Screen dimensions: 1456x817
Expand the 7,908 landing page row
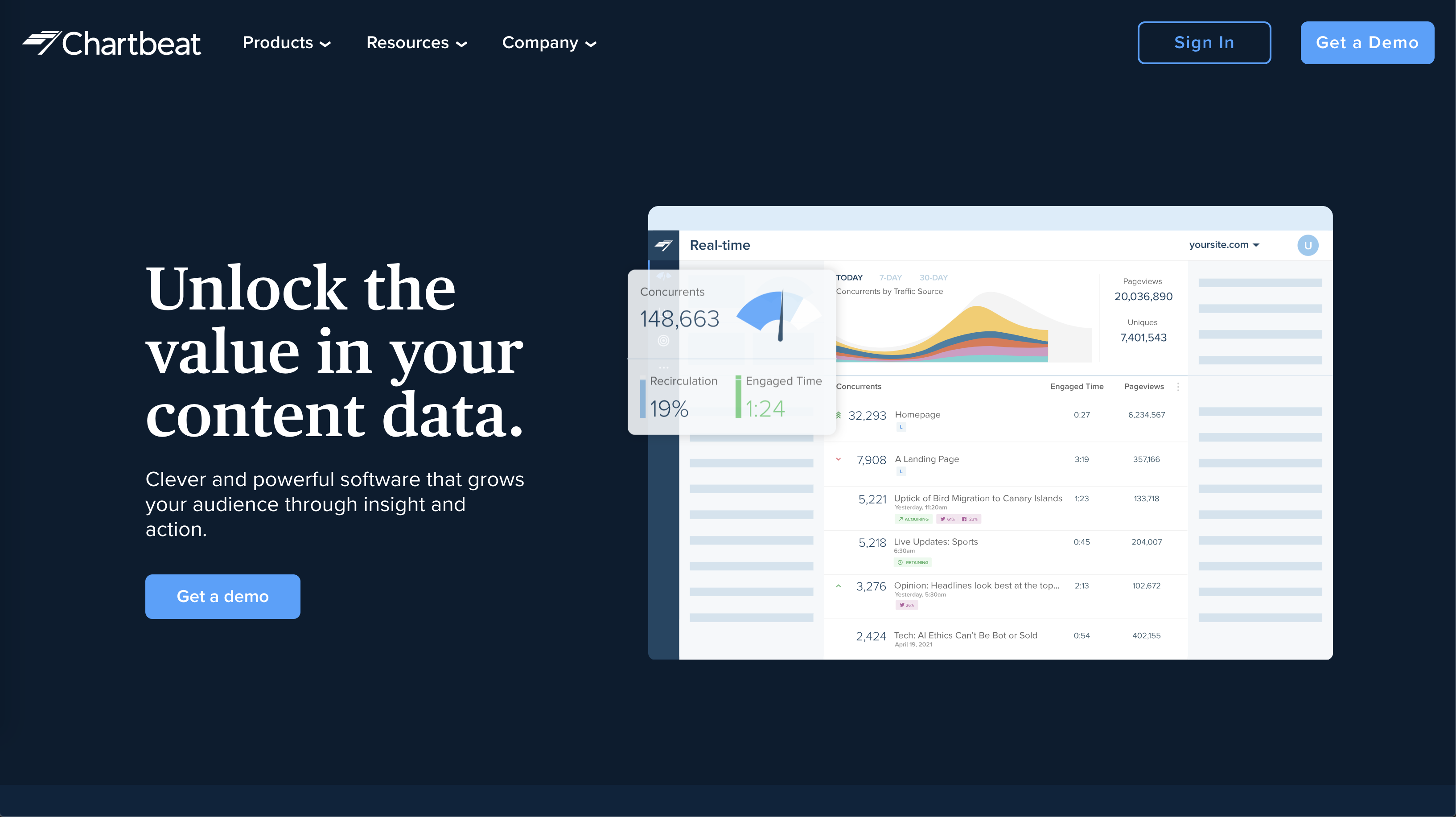pos(837,459)
